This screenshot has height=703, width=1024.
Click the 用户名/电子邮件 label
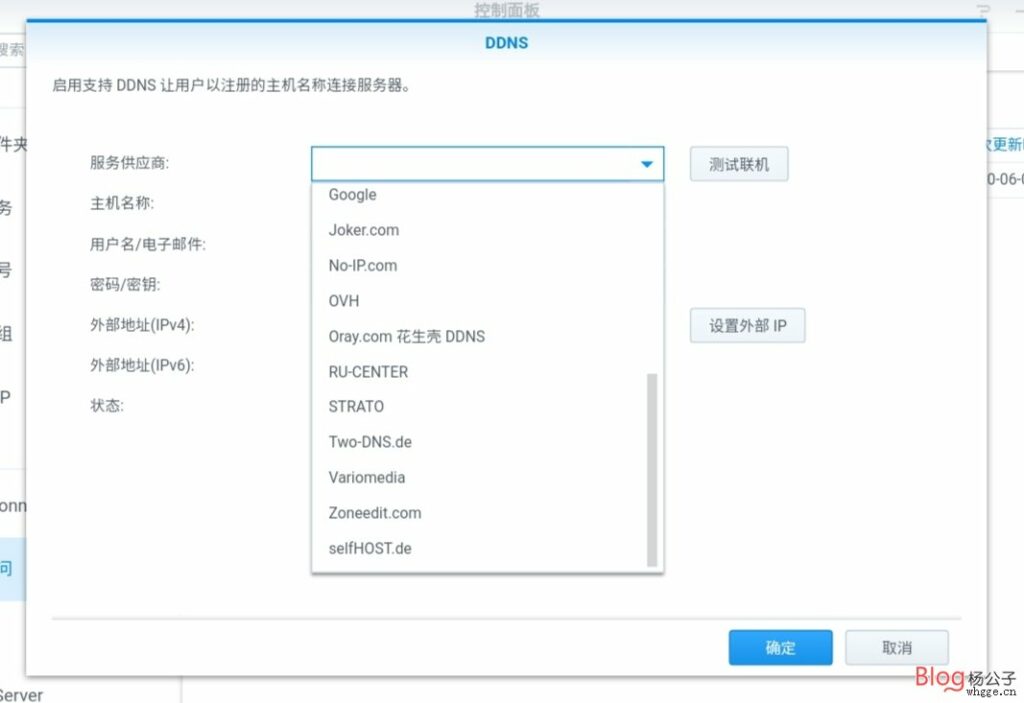148,244
